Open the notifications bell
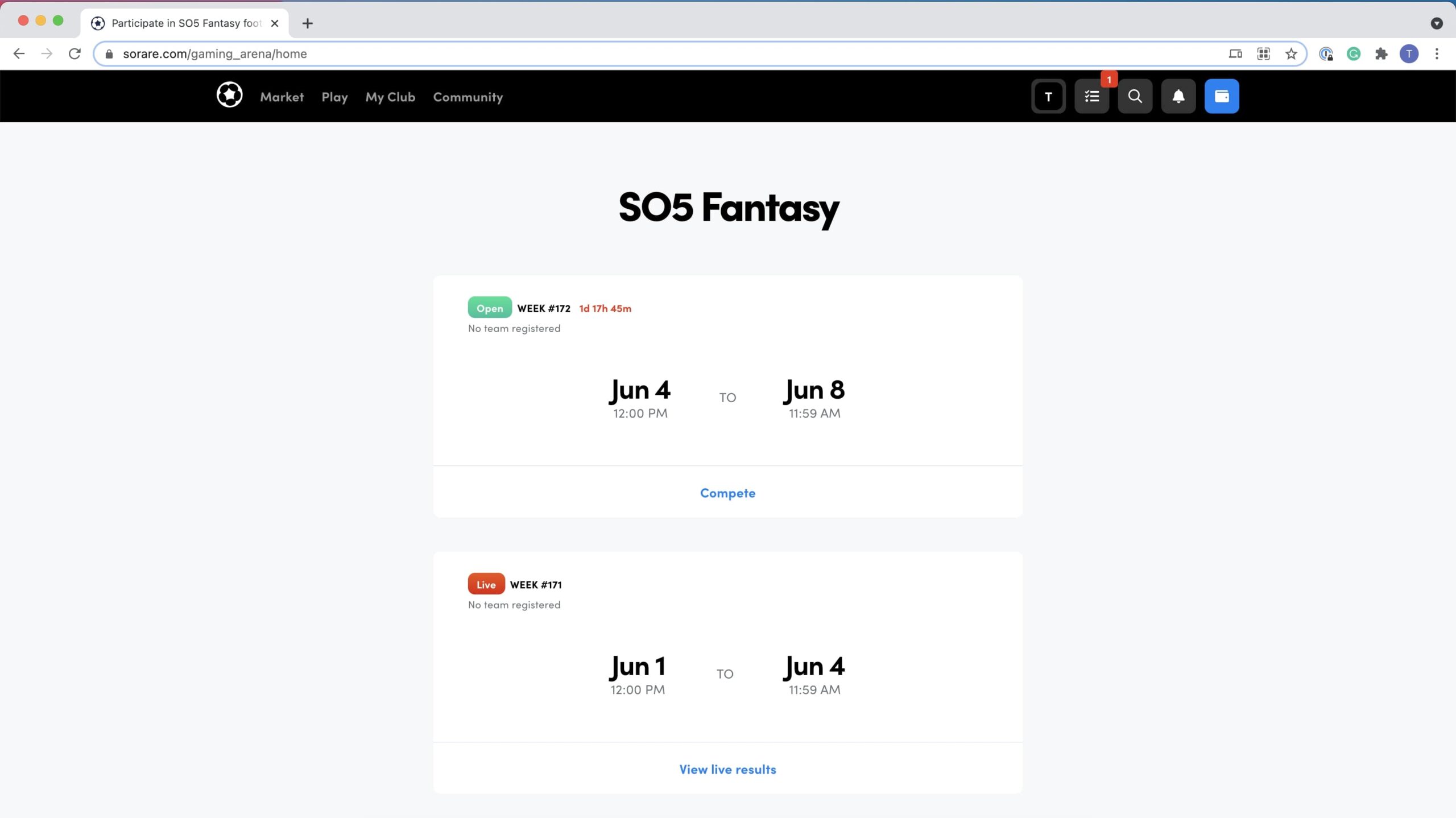Screen dimensions: 1456x818 (x=1178, y=96)
